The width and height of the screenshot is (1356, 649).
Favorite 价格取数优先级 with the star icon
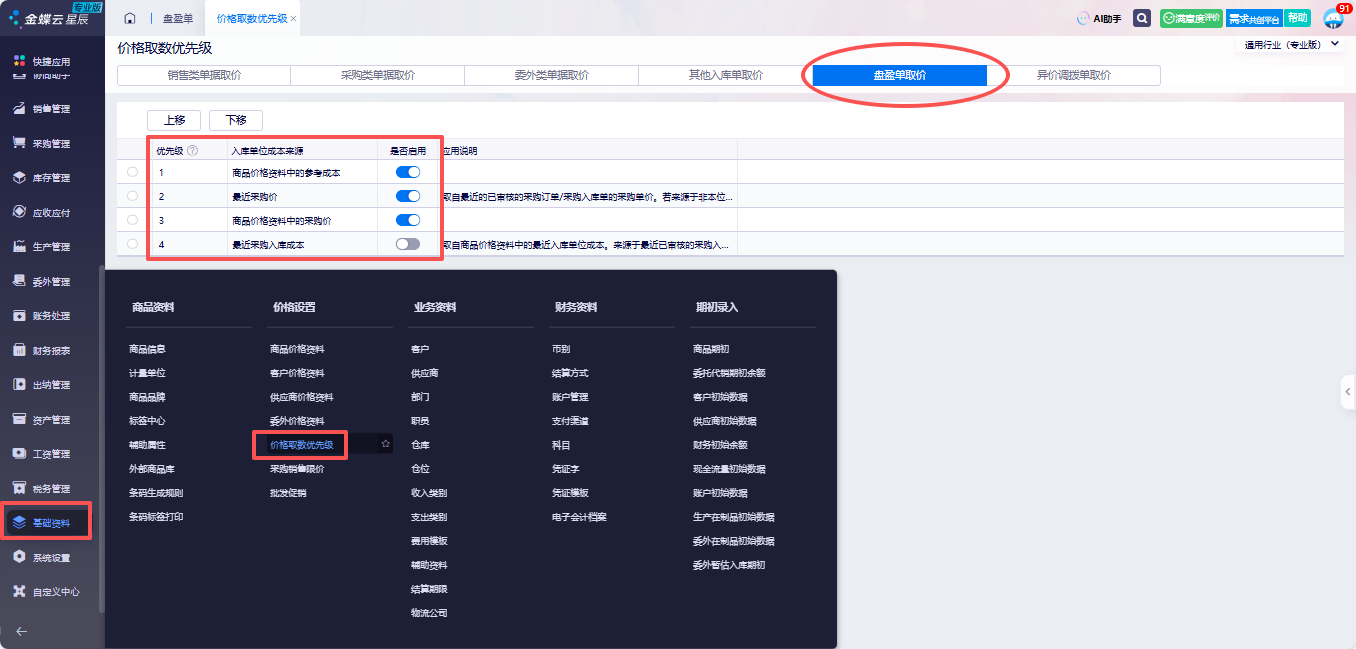tap(386, 444)
